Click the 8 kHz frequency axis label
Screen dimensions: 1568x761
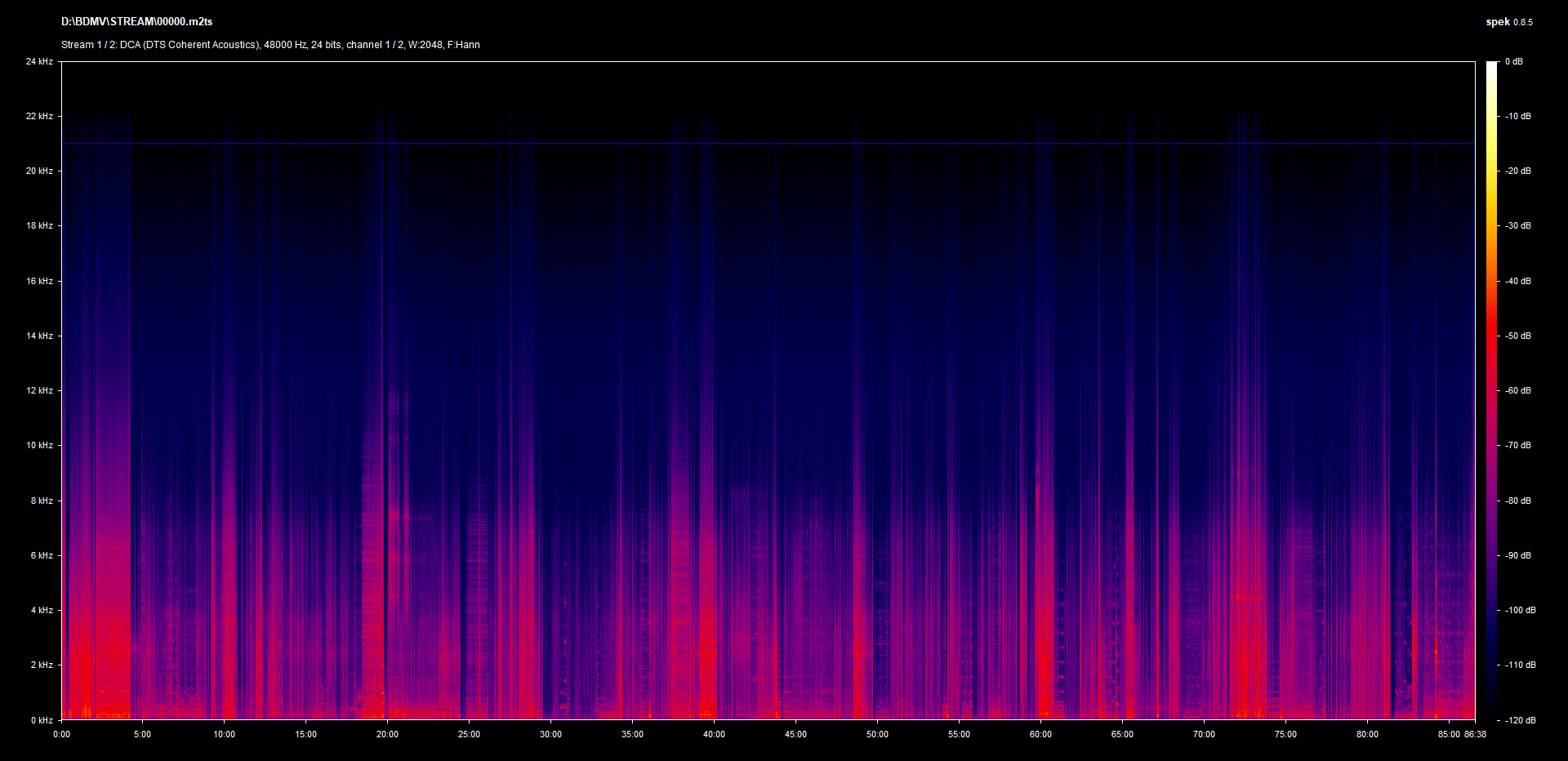click(x=42, y=501)
